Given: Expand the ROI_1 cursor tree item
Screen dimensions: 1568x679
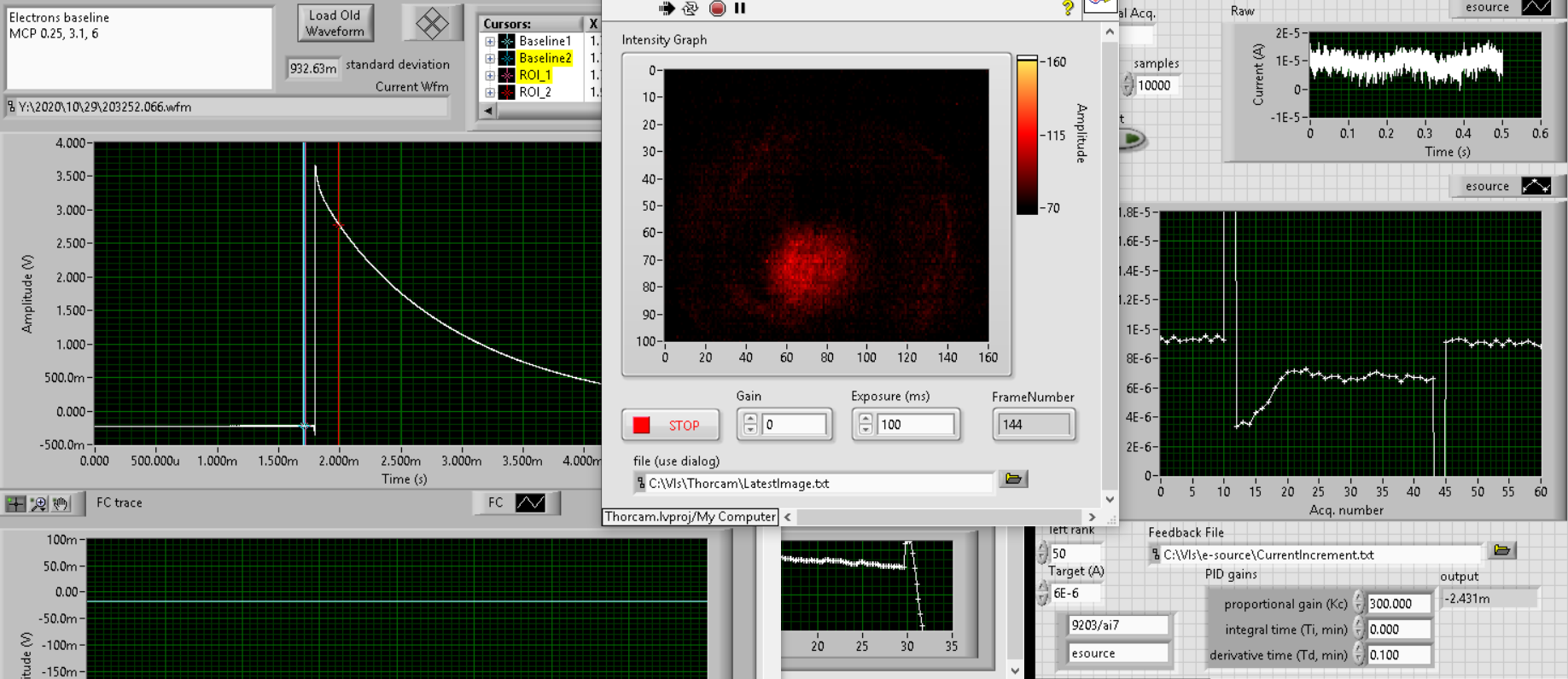Looking at the screenshot, I should click(x=490, y=75).
